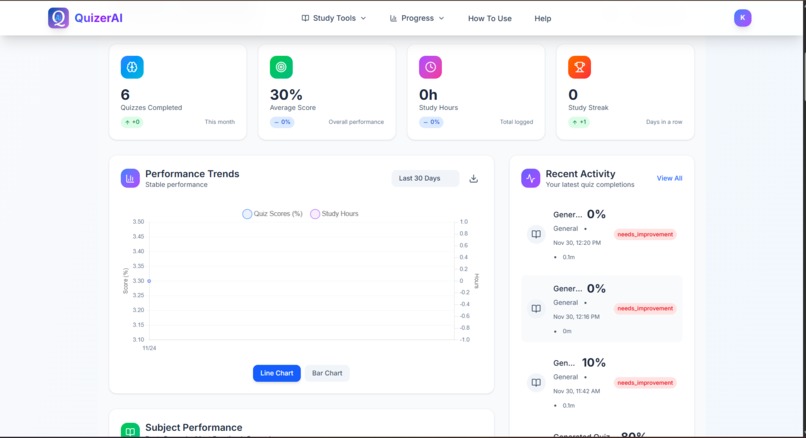
Task: Click the Nov 30, 12:20 PM timestamp
Action: point(577,243)
